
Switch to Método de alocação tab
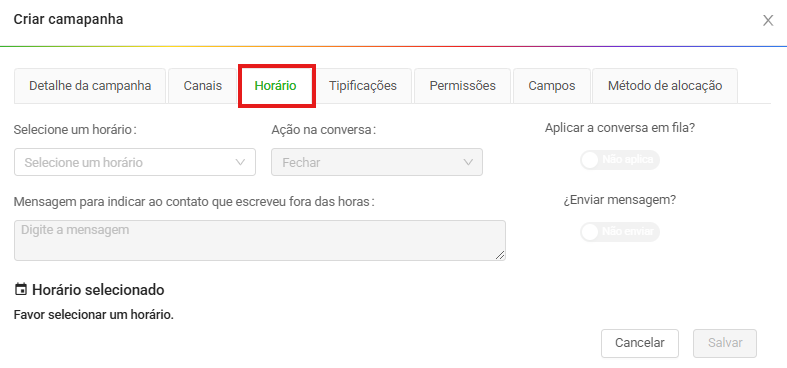665,86
